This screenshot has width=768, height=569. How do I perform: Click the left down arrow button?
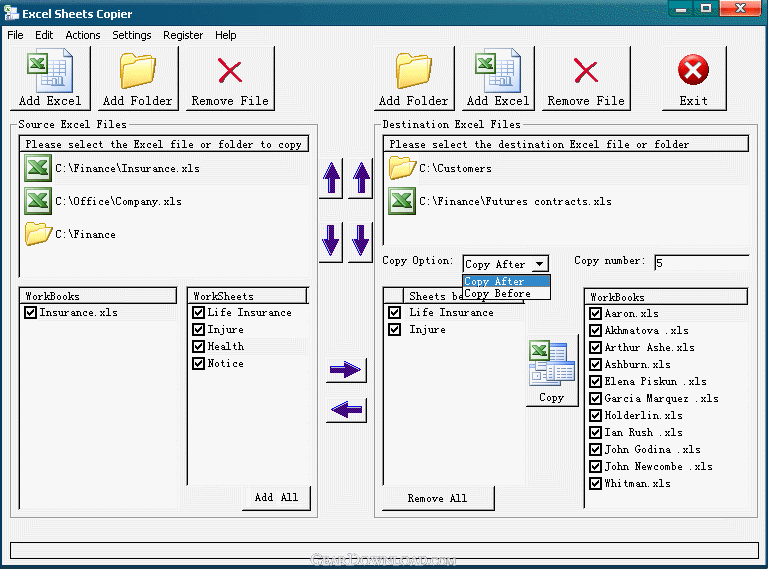pos(331,241)
